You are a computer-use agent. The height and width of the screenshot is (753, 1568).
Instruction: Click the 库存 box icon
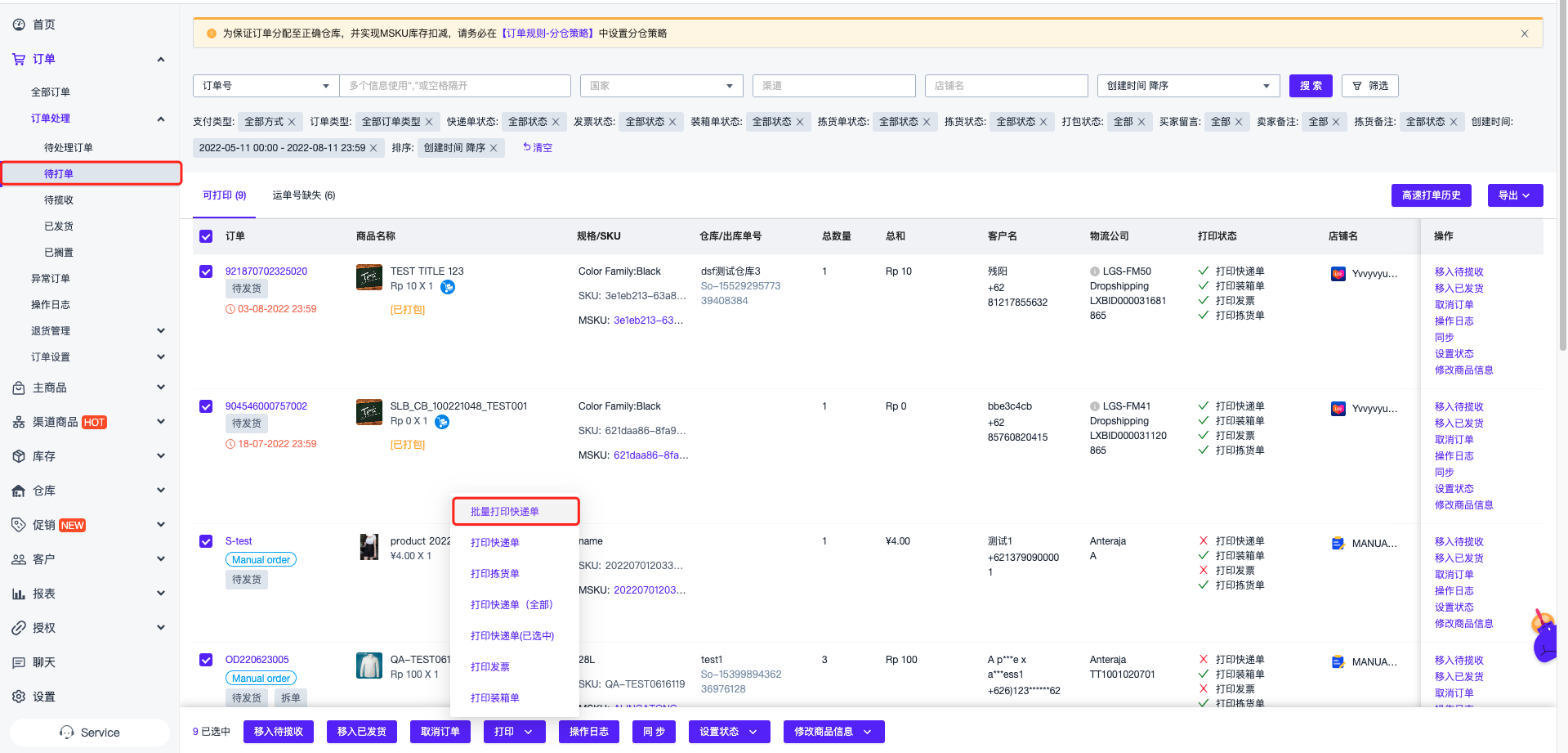19,456
